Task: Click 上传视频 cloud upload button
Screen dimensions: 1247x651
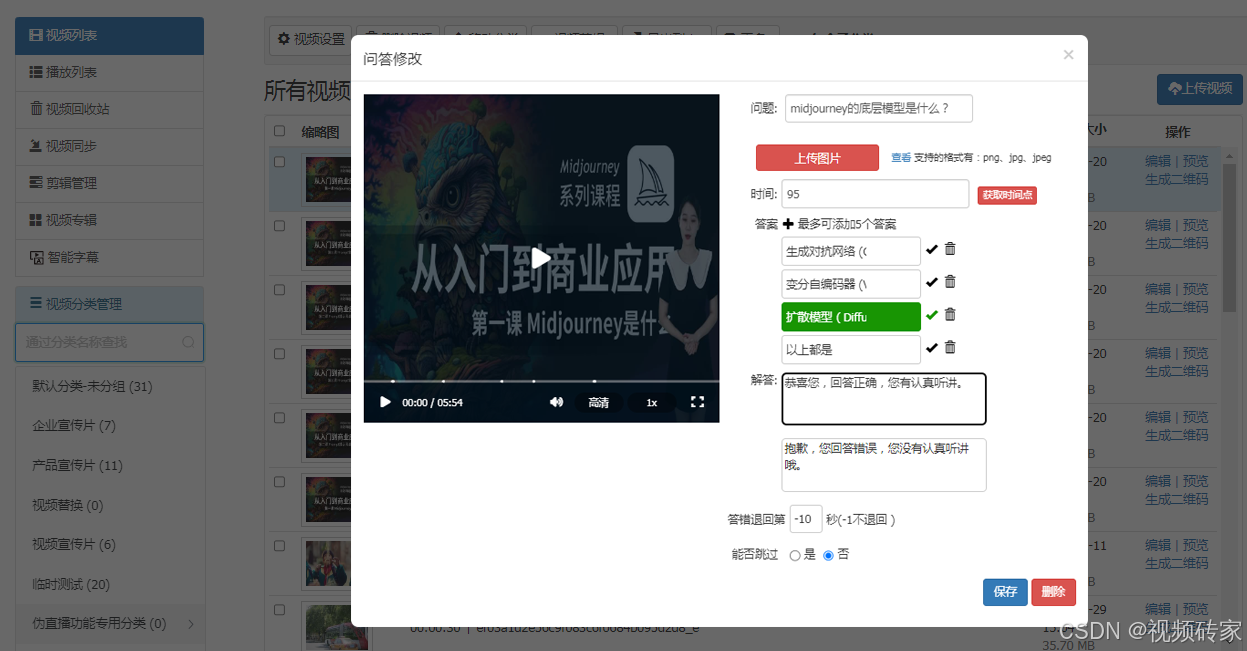Action: click(1199, 88)
